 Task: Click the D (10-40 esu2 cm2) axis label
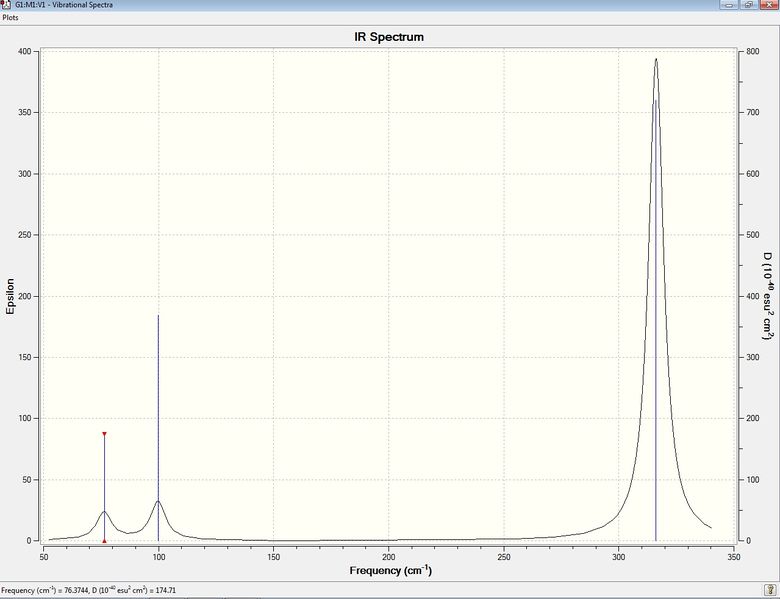[769, 296]
